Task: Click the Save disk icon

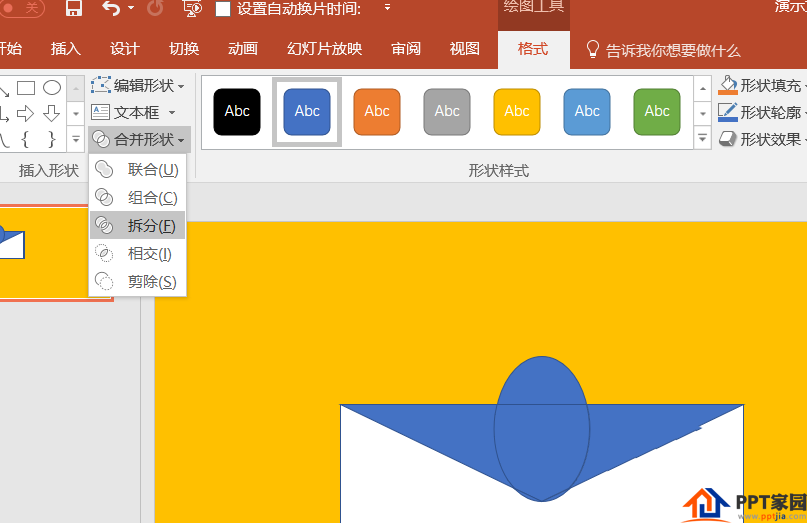Action: 74,8
